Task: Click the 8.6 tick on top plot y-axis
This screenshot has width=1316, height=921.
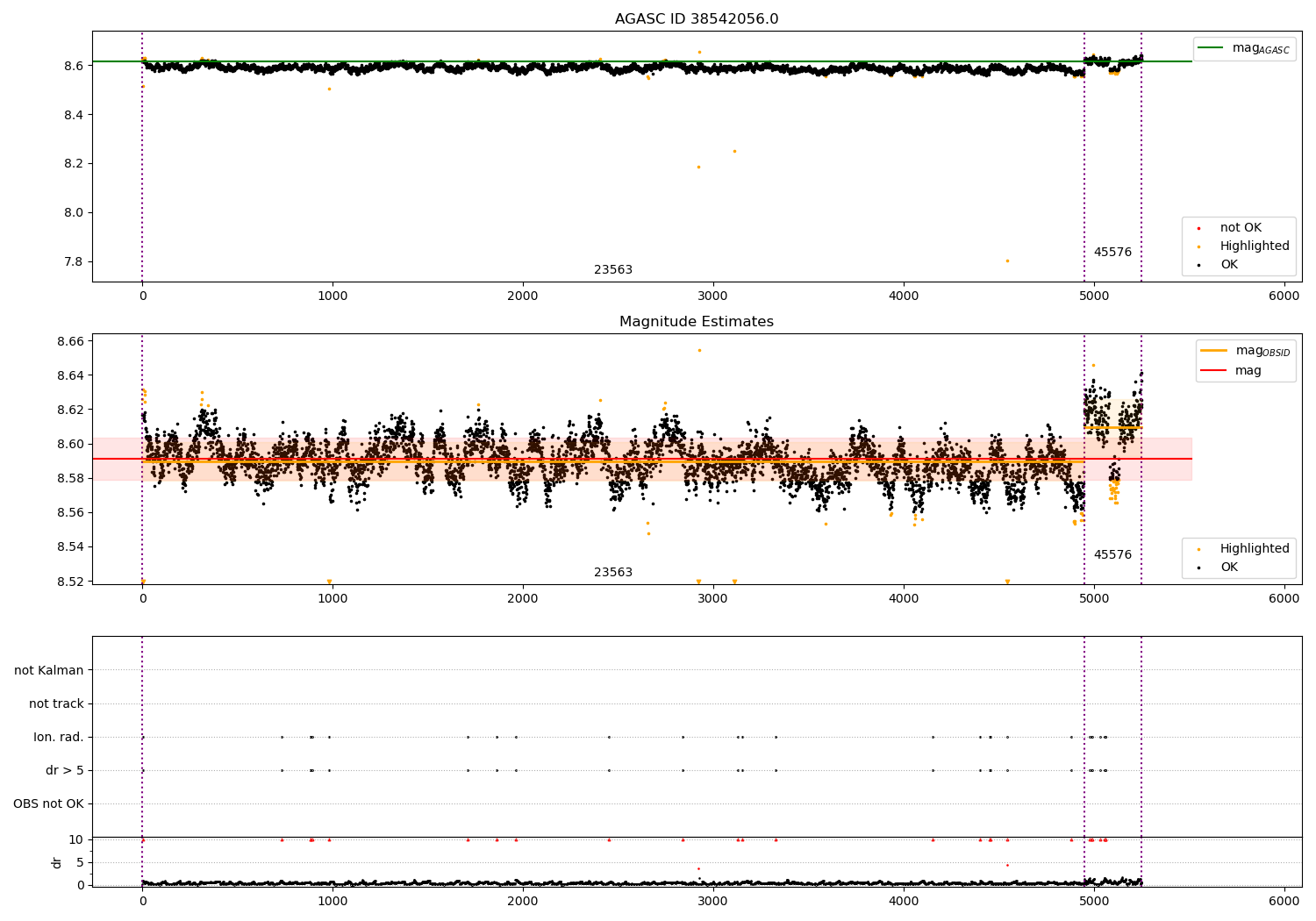Action: [73, 66]
